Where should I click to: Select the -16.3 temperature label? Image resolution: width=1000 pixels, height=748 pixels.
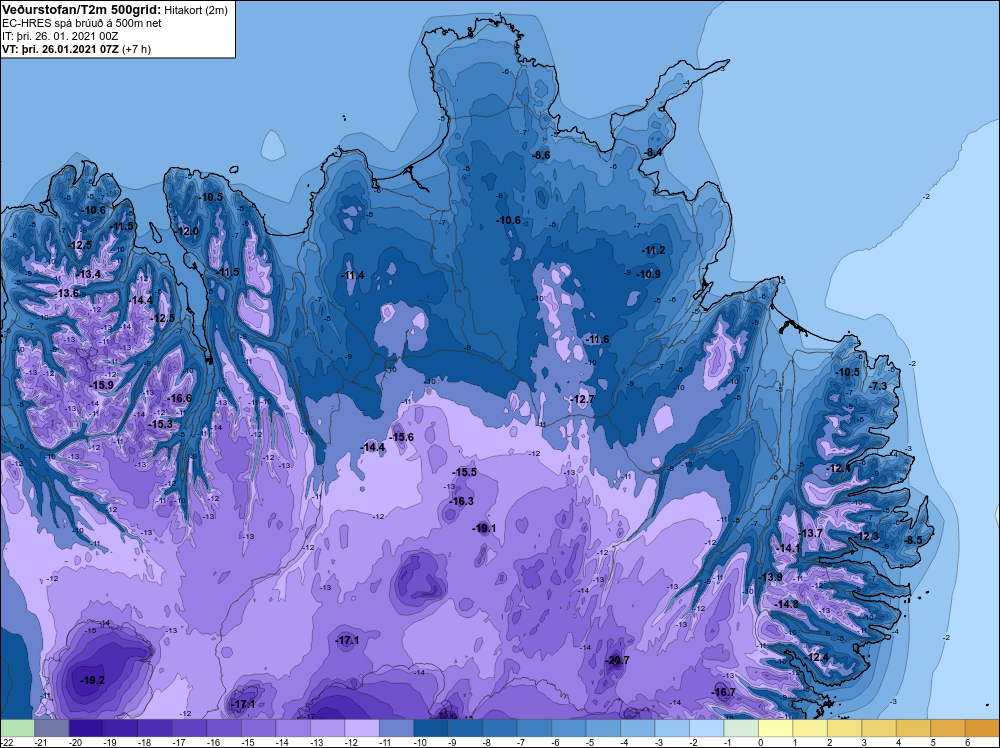[x=461, y=501]
